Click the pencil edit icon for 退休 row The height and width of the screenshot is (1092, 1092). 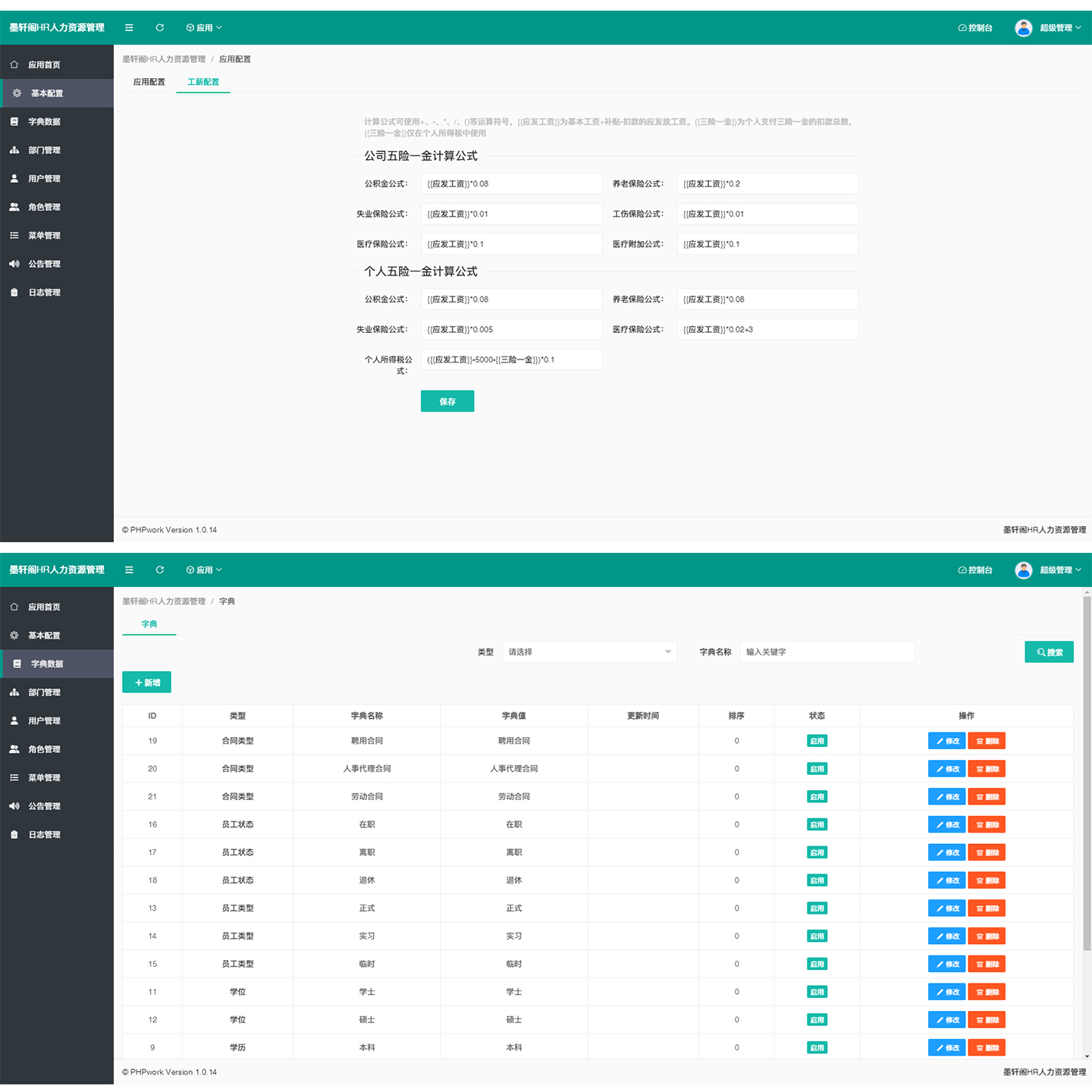click(940, 881)
